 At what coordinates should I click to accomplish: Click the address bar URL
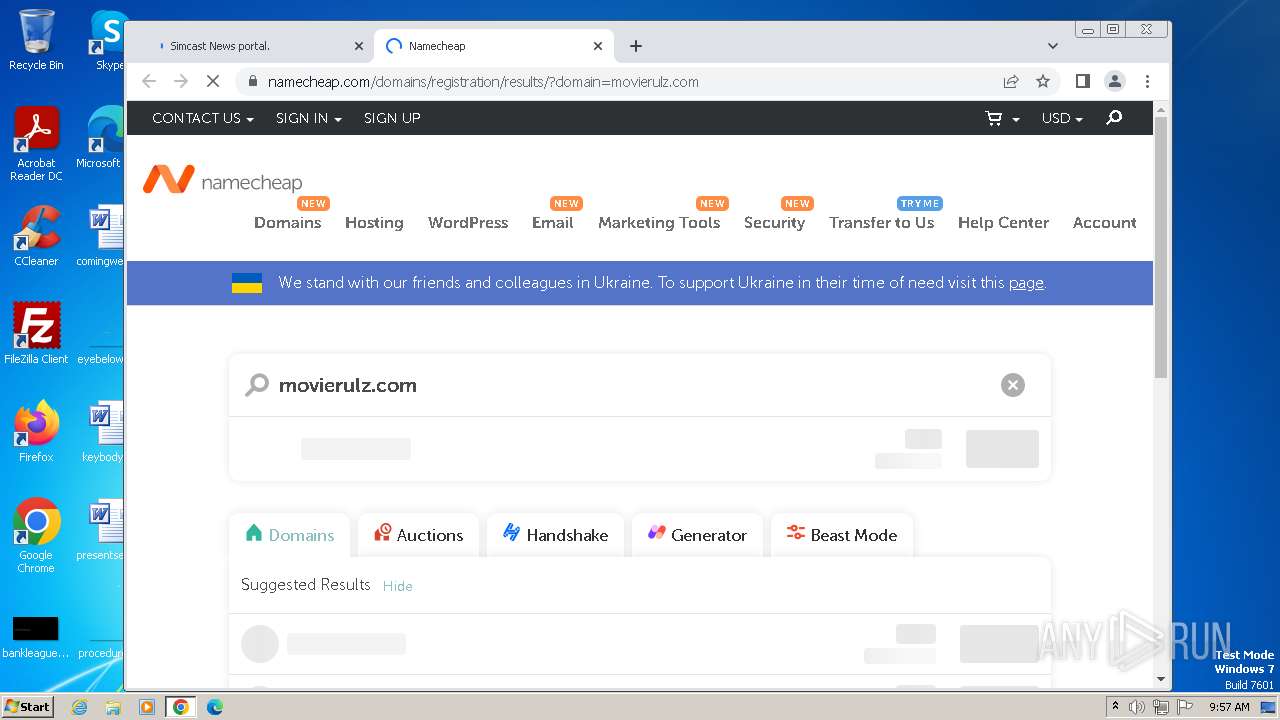(483, 82)
